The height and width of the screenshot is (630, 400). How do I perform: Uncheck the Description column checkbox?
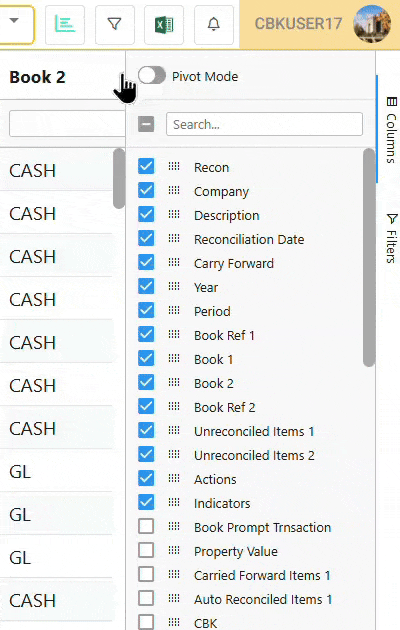[x=146, y=214]
